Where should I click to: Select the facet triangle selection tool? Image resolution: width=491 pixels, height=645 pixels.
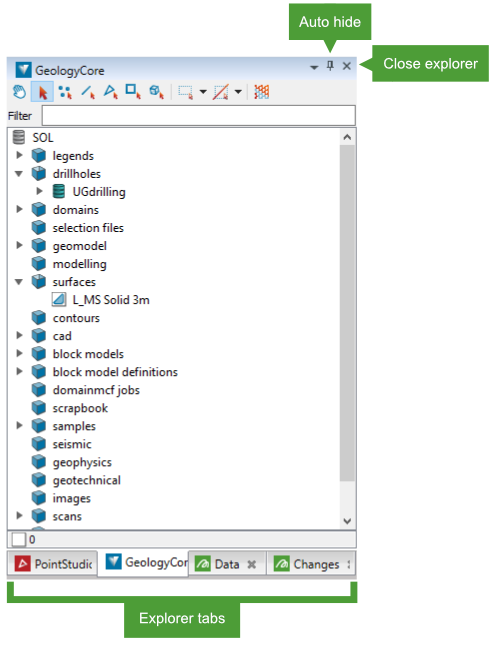tap(110, 91)
